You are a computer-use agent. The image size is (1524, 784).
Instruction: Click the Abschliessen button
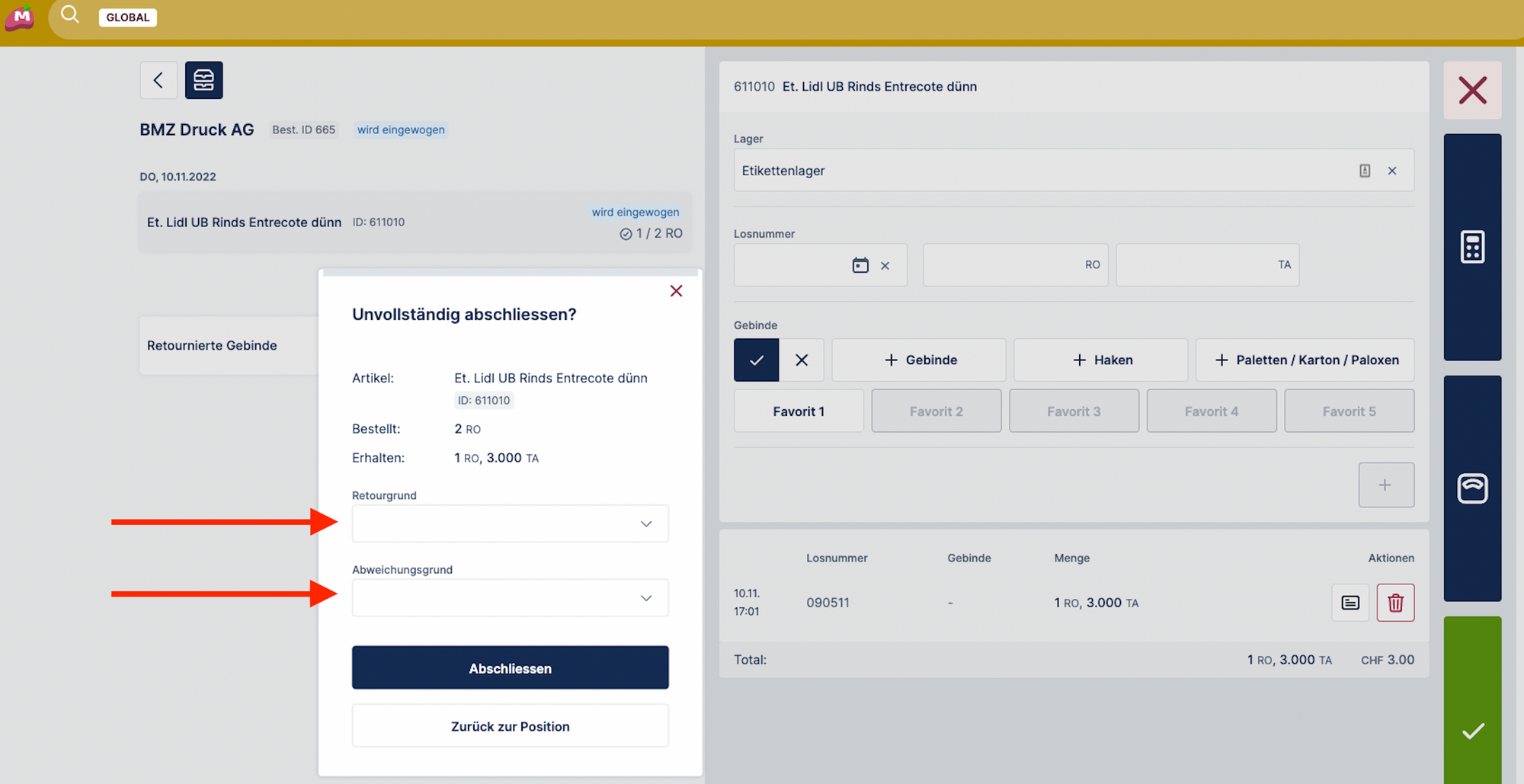pos(510,668)
